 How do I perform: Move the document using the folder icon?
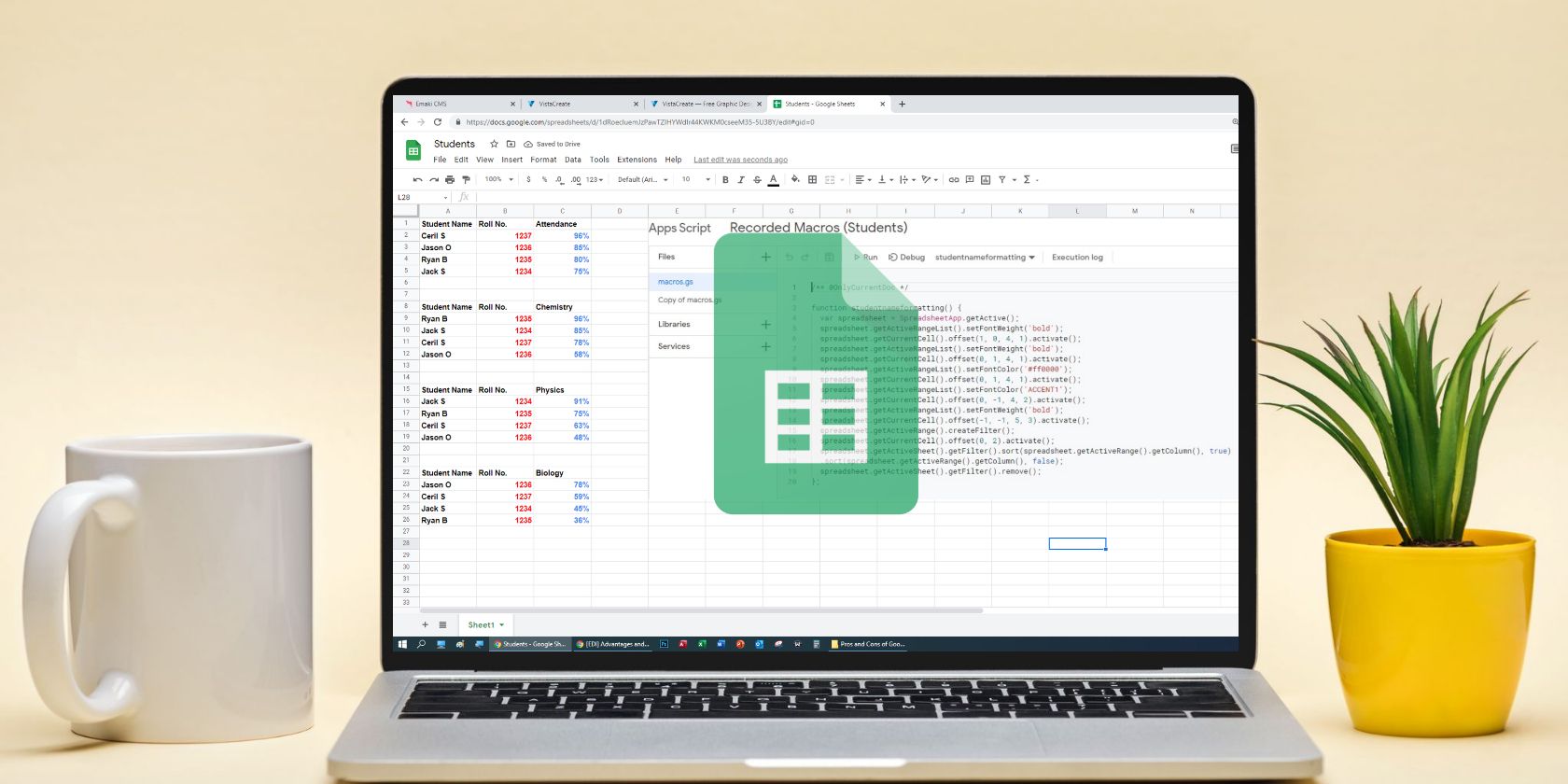tap(511, 144)
